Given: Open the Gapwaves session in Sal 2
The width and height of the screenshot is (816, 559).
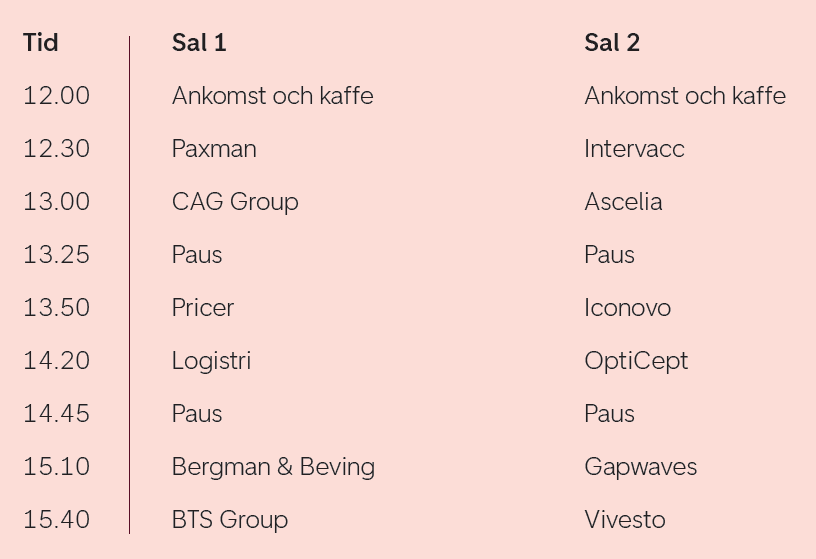Looking at the screenshot, I should pyautogui.click(x=640, y=467).
